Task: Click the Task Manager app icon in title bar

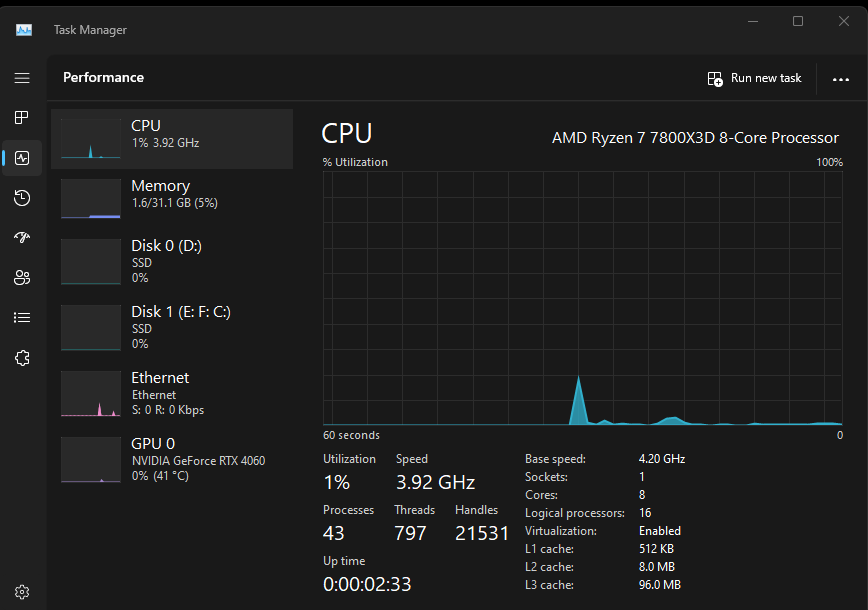Action: pos(24,30)
